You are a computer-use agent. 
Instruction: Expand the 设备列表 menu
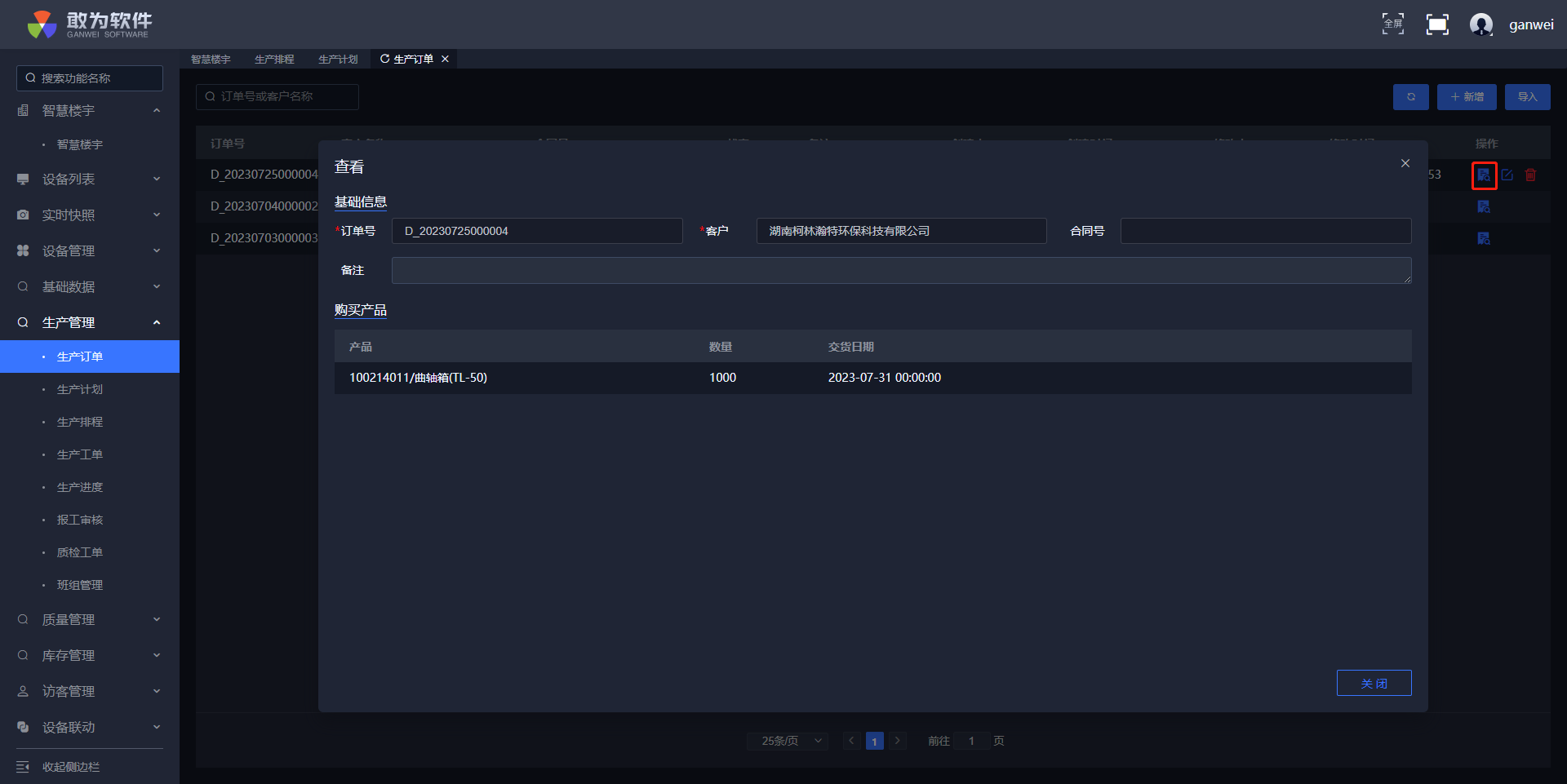pos(88,179)
